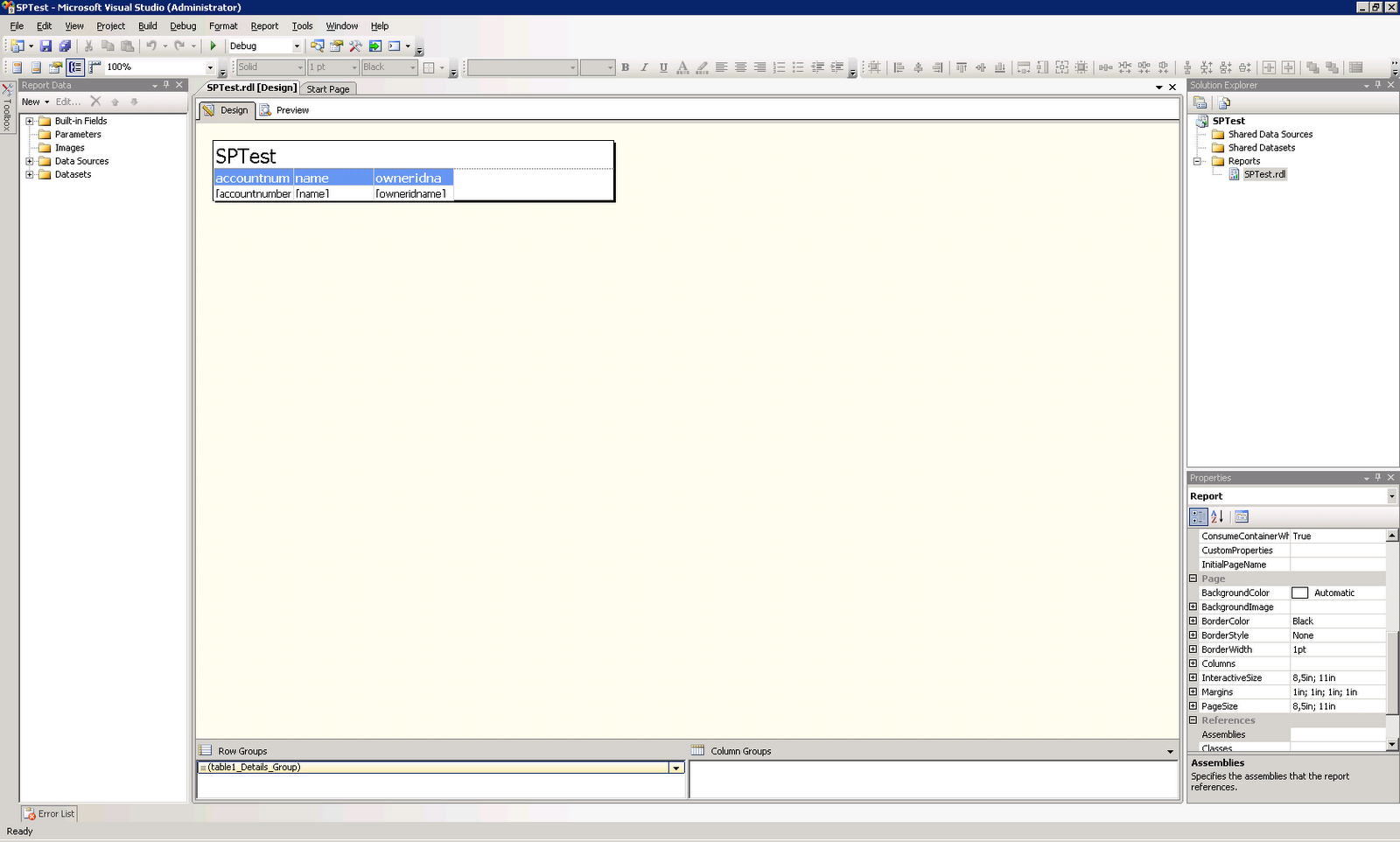Click the Align Tops layout icon
The width and height of the screenshot is (1400, 842).
click(962, 67)
